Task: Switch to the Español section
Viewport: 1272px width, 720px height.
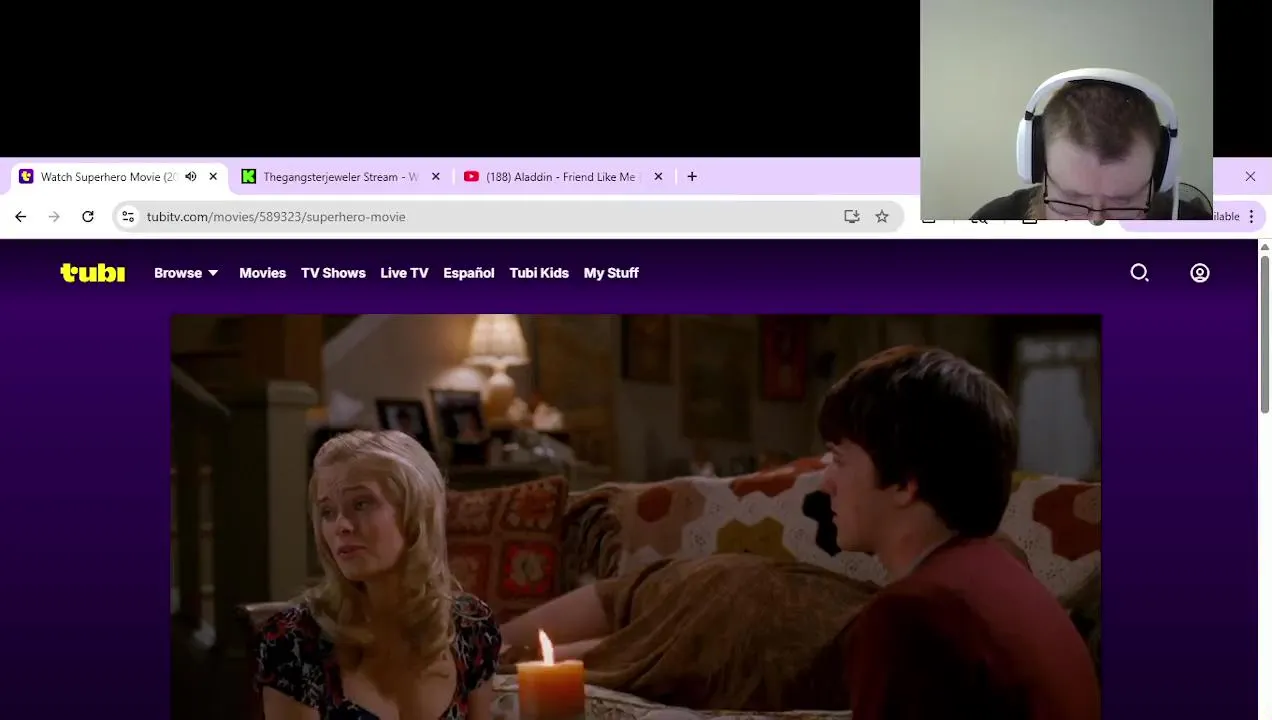Action: pos(469,273)
